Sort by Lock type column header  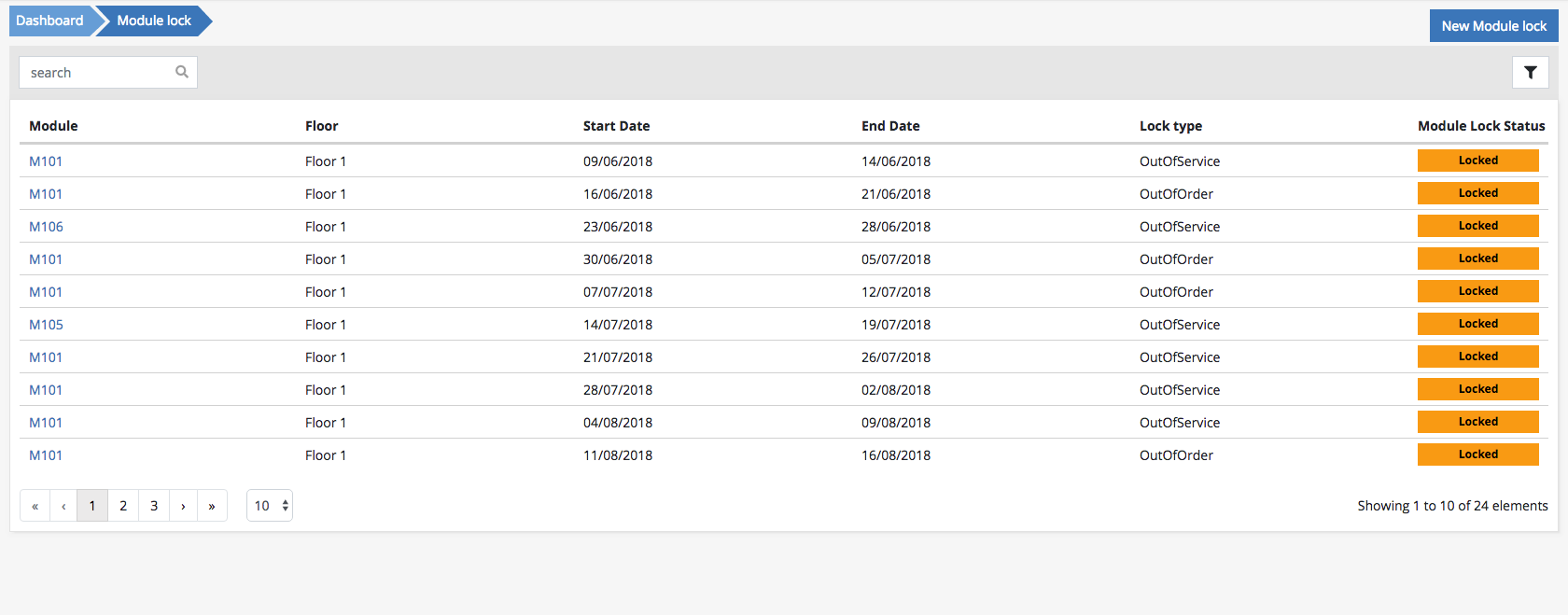tap(1170, 126)
